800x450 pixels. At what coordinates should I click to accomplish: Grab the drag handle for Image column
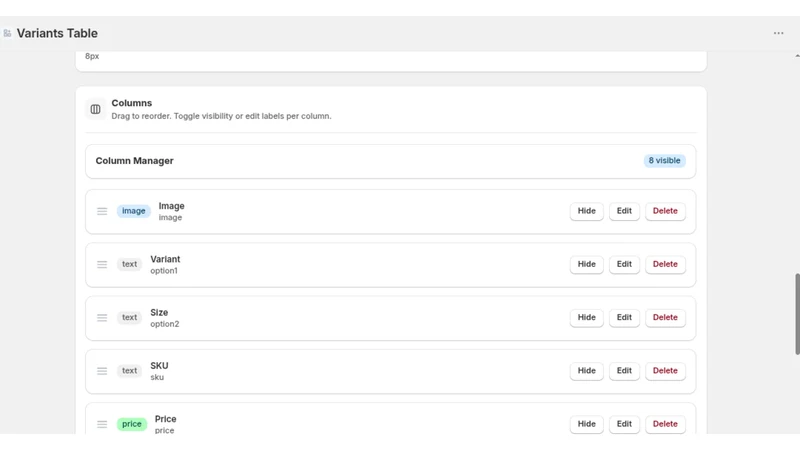102,211
